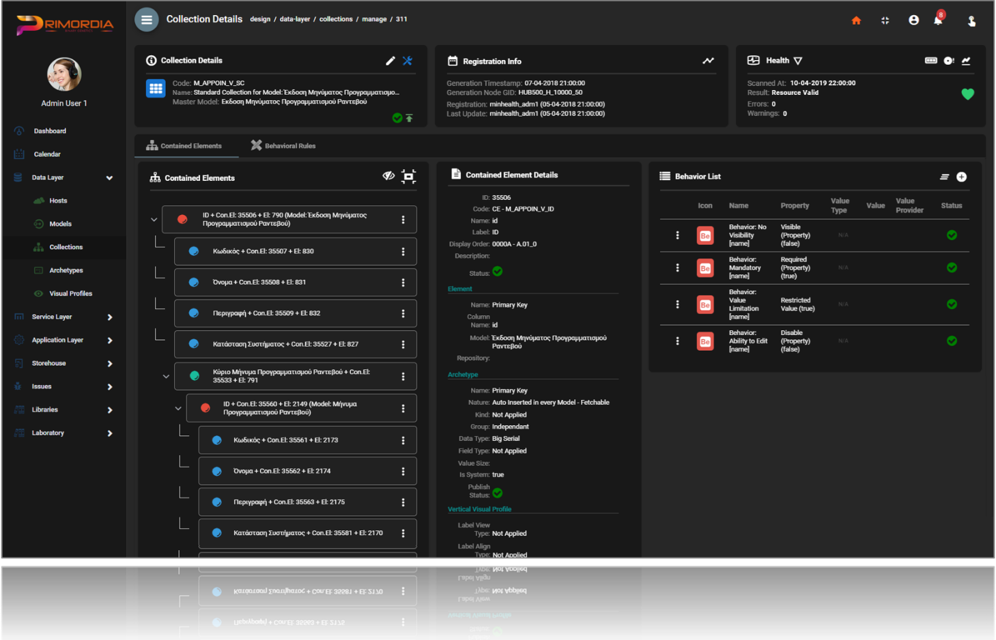Open the Health panel dropdown triangle
The height and width of the screenshot is (640, 996).
click(x=798, y=61)
